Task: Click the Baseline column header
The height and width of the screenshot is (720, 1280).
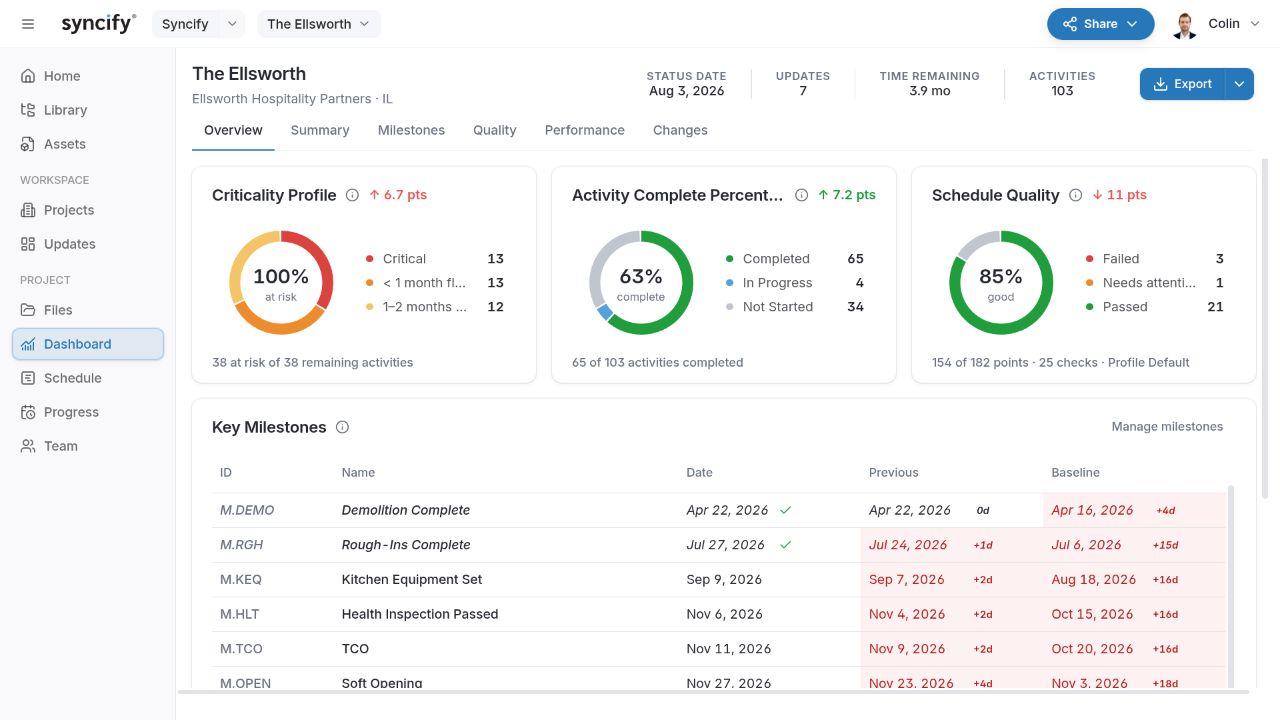Action: pos(1075,472)
